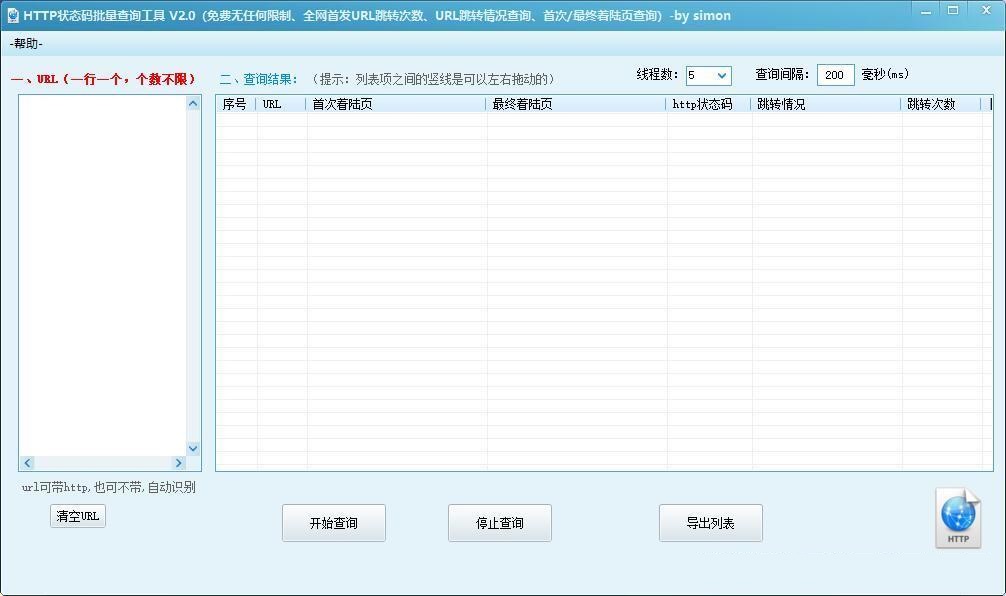Screen dimensions: 1006x596
Task: Click the URL box scroll down arrow
Action: [x=193, y=448]
